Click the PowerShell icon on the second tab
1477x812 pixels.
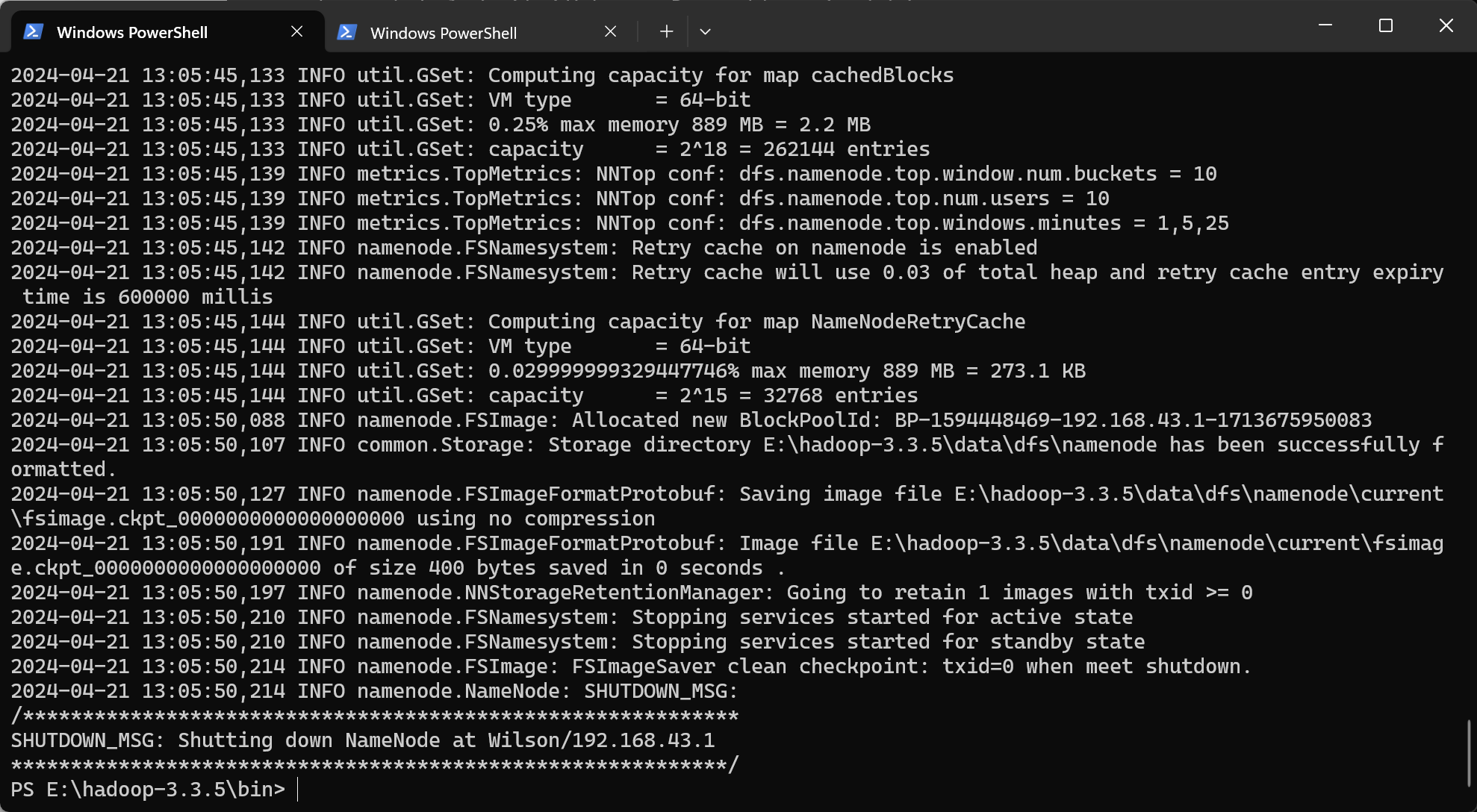(x=346, y=32)
